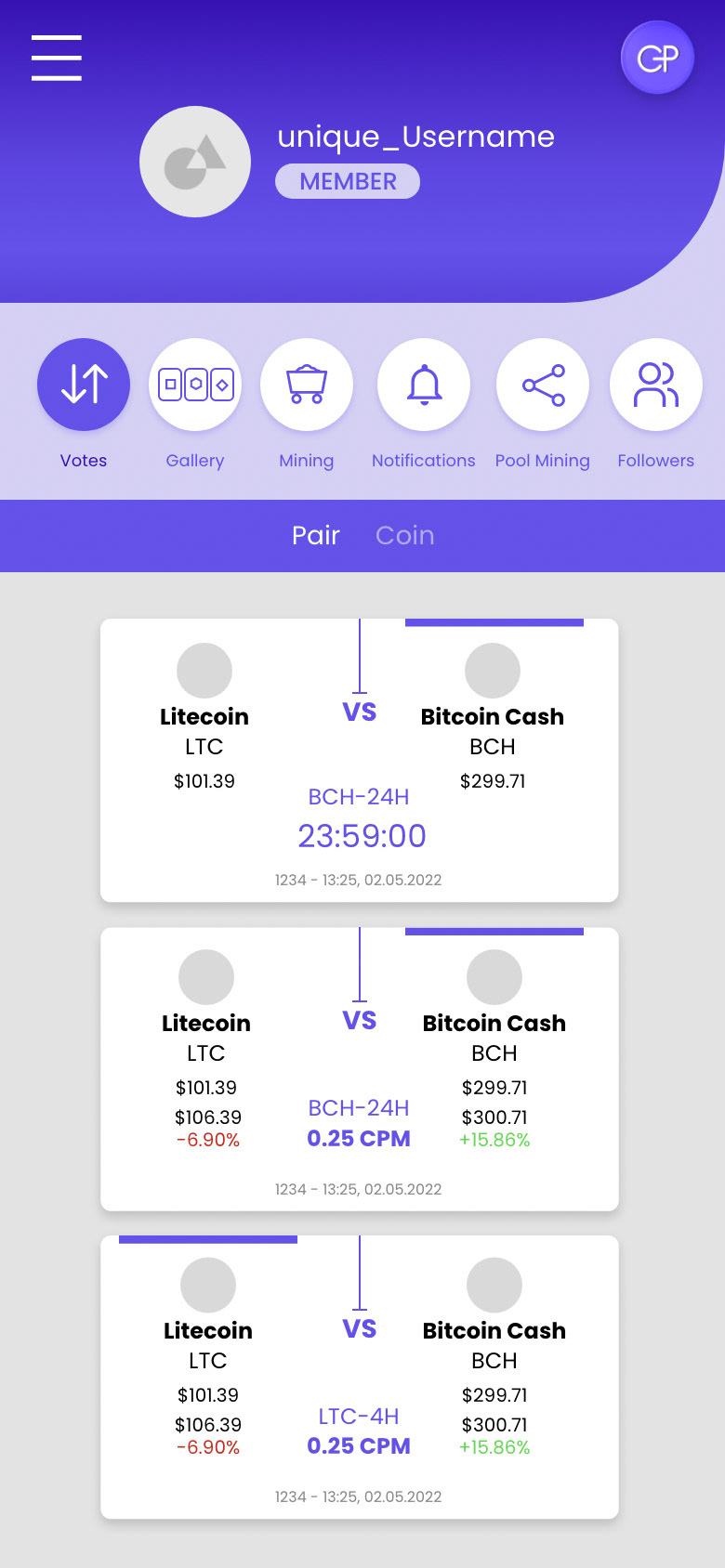Open the Followers icon
The height and width of the screenshot is (1568, 725).
655,385
